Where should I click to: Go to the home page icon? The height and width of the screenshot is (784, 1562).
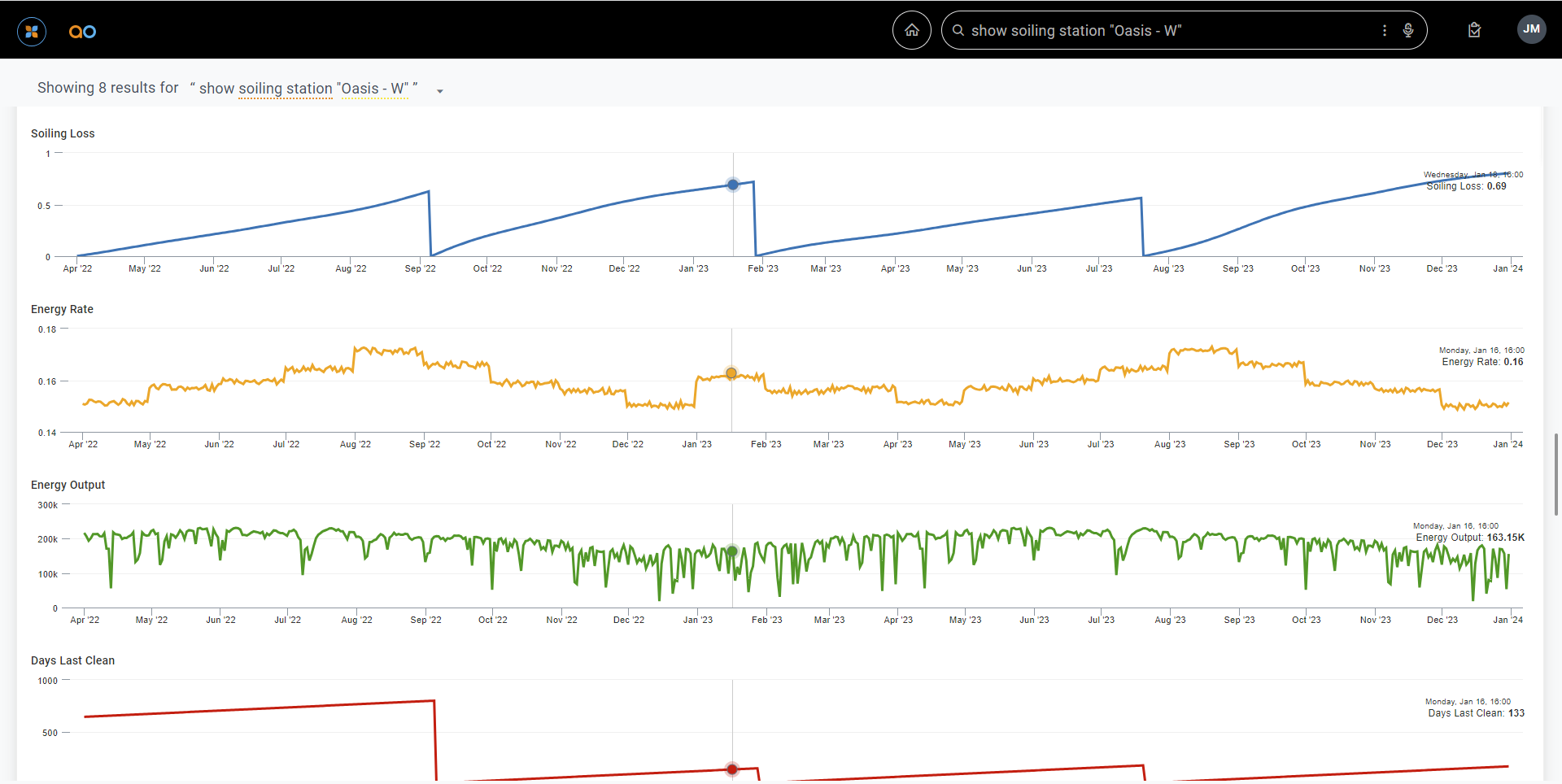click(x=911, y=30)
